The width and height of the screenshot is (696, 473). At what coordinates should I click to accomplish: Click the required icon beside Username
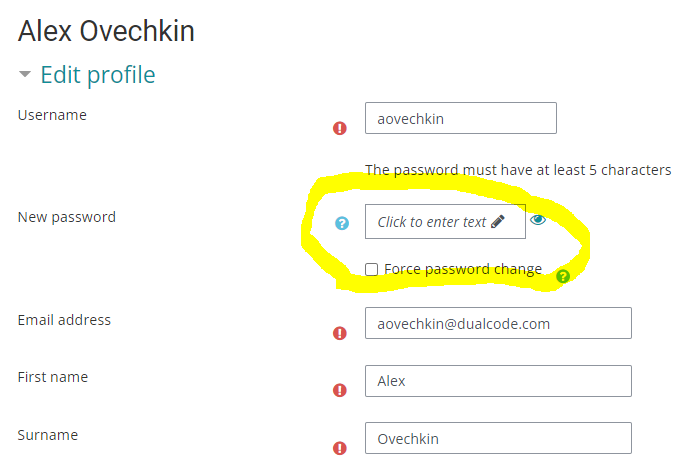tap(340, 128)
